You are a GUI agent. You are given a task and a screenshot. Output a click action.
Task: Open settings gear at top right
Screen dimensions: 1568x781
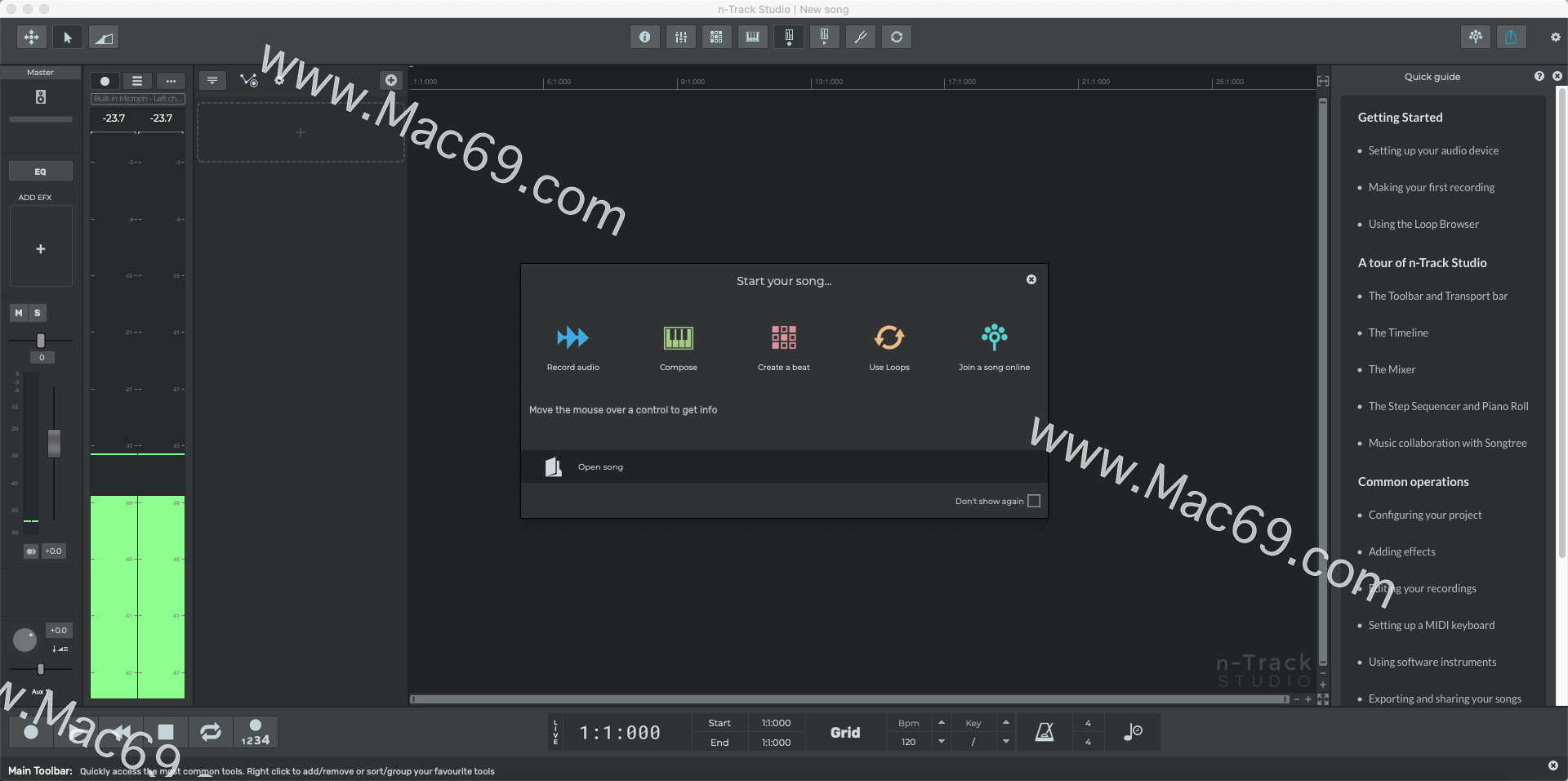pos(1555,37)
